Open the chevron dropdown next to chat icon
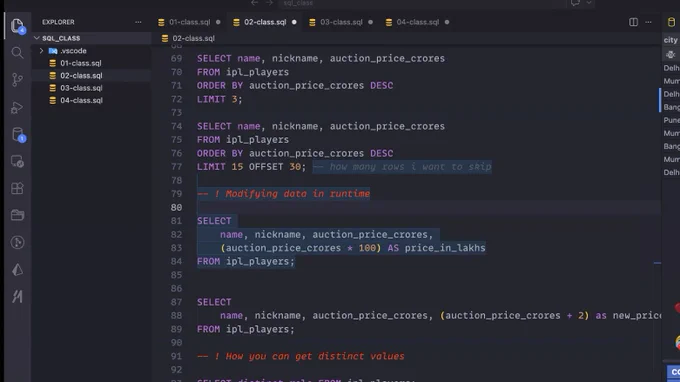This screenshot has height=382, width=680. click(589, 3)
